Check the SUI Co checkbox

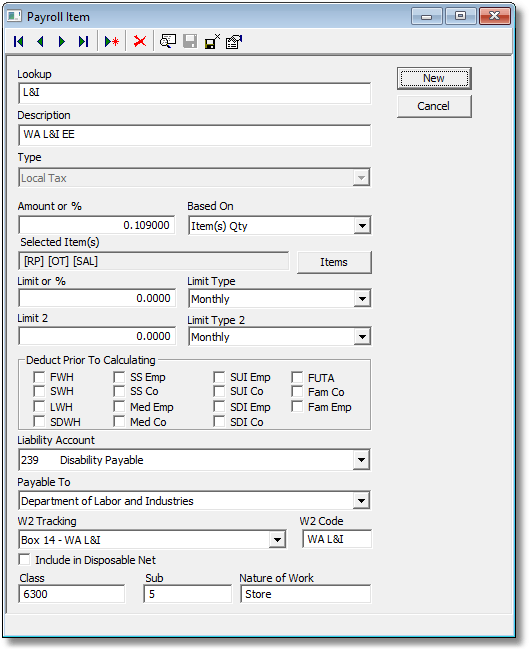coord(219,391)
